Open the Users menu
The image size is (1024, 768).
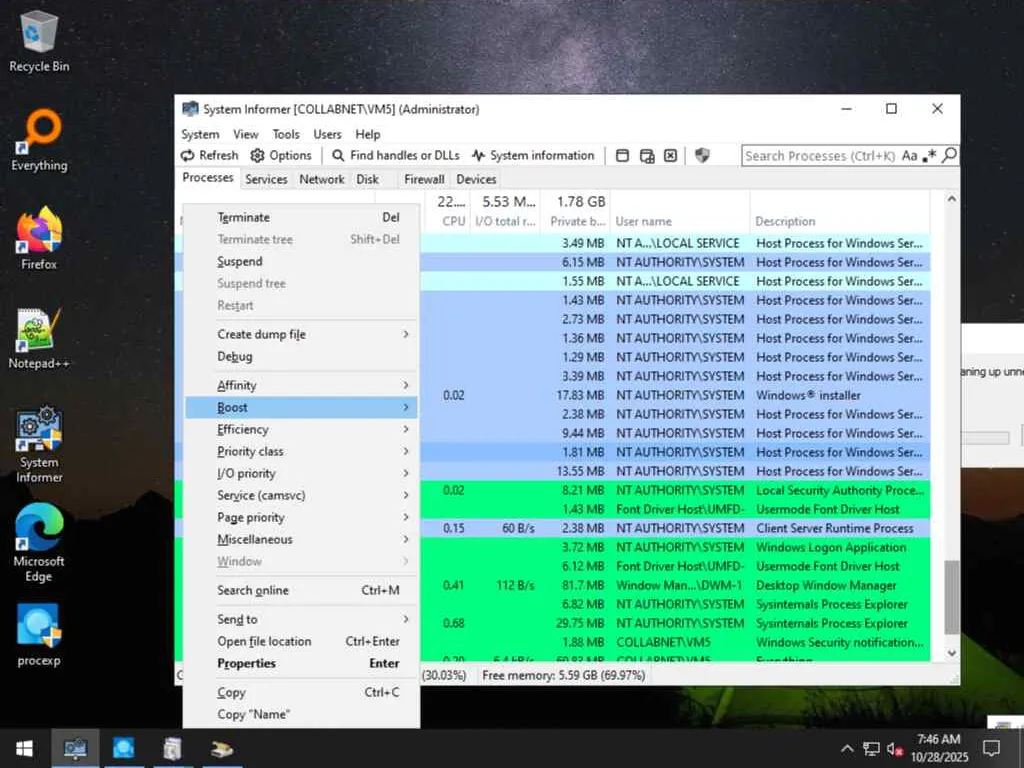(327, 134)
